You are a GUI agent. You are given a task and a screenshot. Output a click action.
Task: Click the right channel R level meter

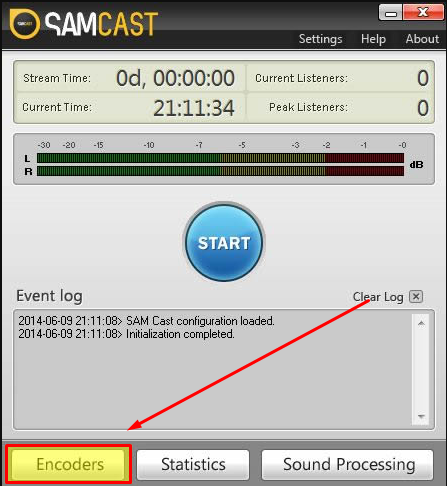coord(220,171)
